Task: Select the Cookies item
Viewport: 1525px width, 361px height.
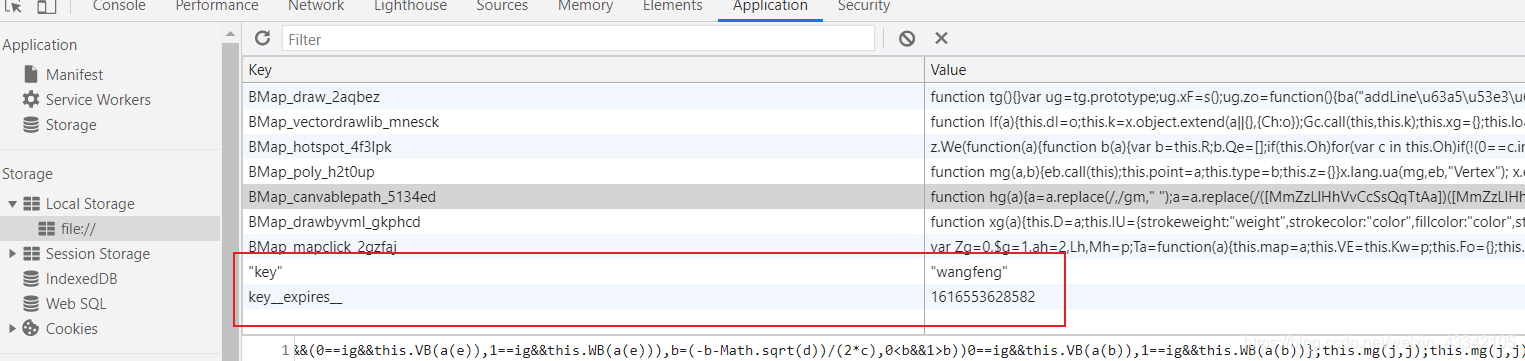Action: (x=72, y=328)
